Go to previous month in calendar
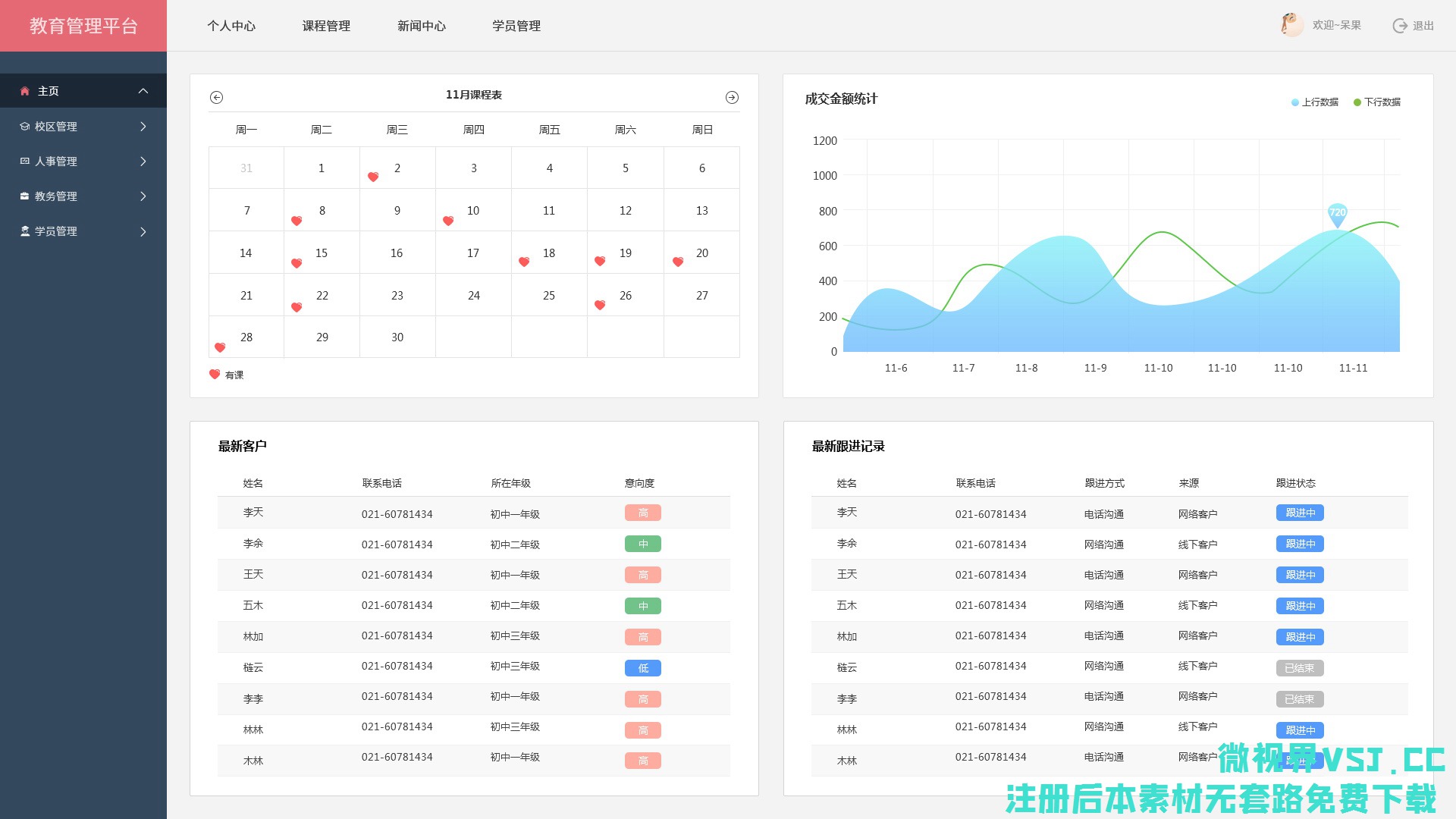The height and width of the screenshot is (819, 1456). [216, 97]
